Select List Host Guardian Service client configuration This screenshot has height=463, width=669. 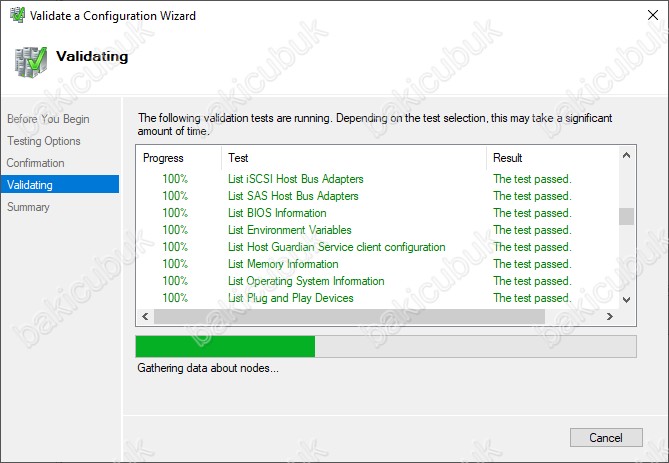(x=377, y=247)
